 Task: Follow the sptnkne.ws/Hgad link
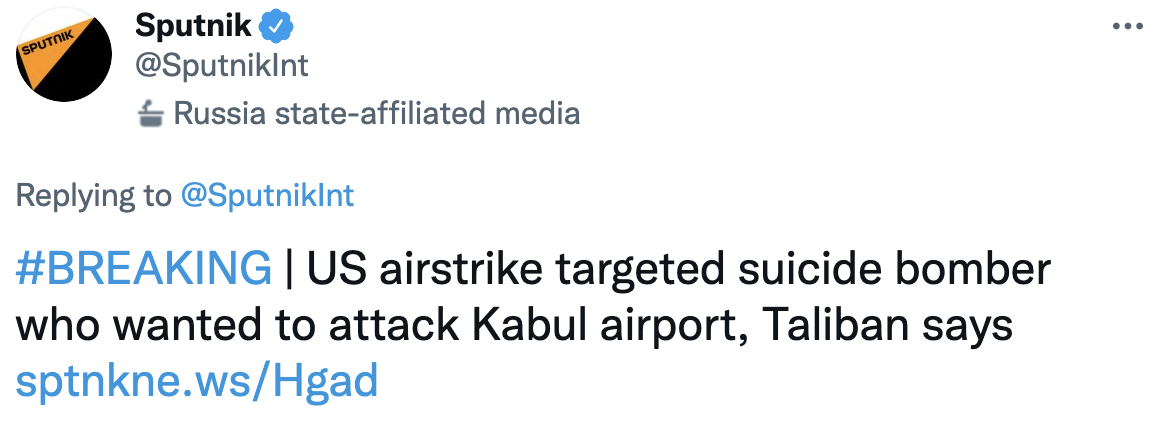(198, 380)
